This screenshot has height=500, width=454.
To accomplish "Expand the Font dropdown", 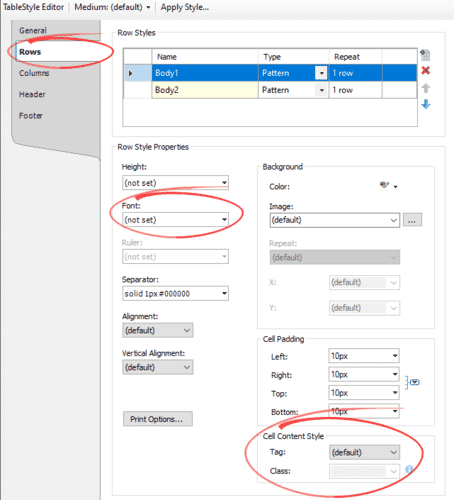I will tap(175, 220).
